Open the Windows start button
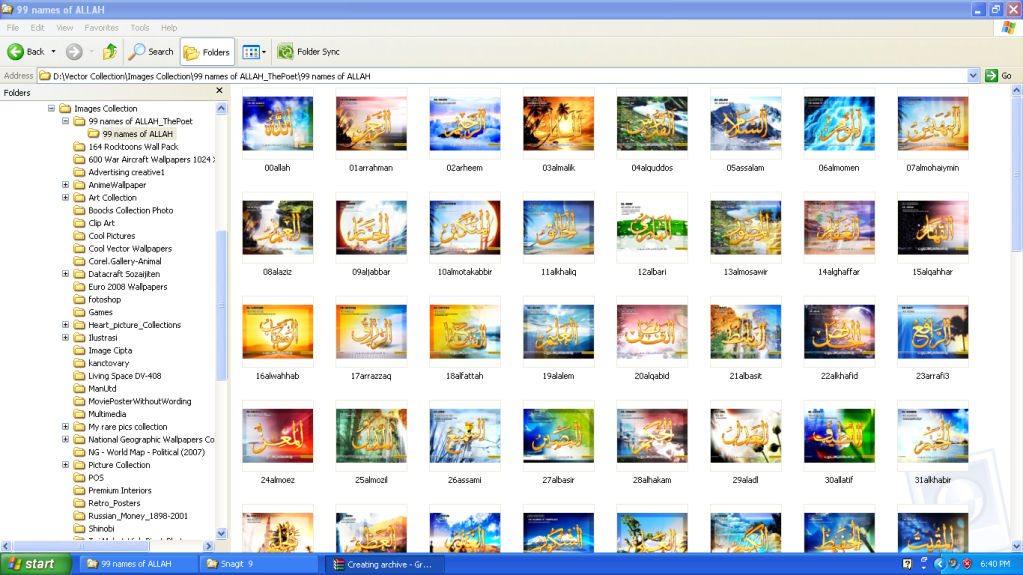The image size is (1023, 575). [x=35, y=564]
